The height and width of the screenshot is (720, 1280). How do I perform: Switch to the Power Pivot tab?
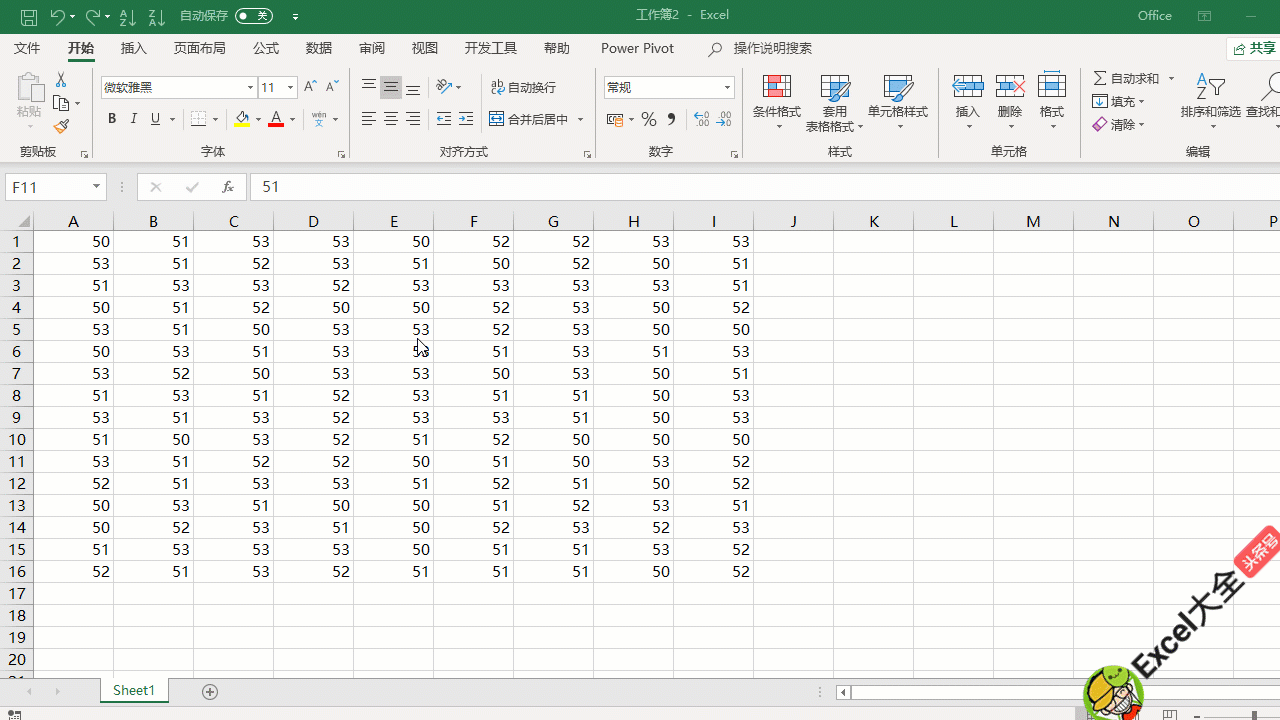pyautogui.click(x=637, y=48)
